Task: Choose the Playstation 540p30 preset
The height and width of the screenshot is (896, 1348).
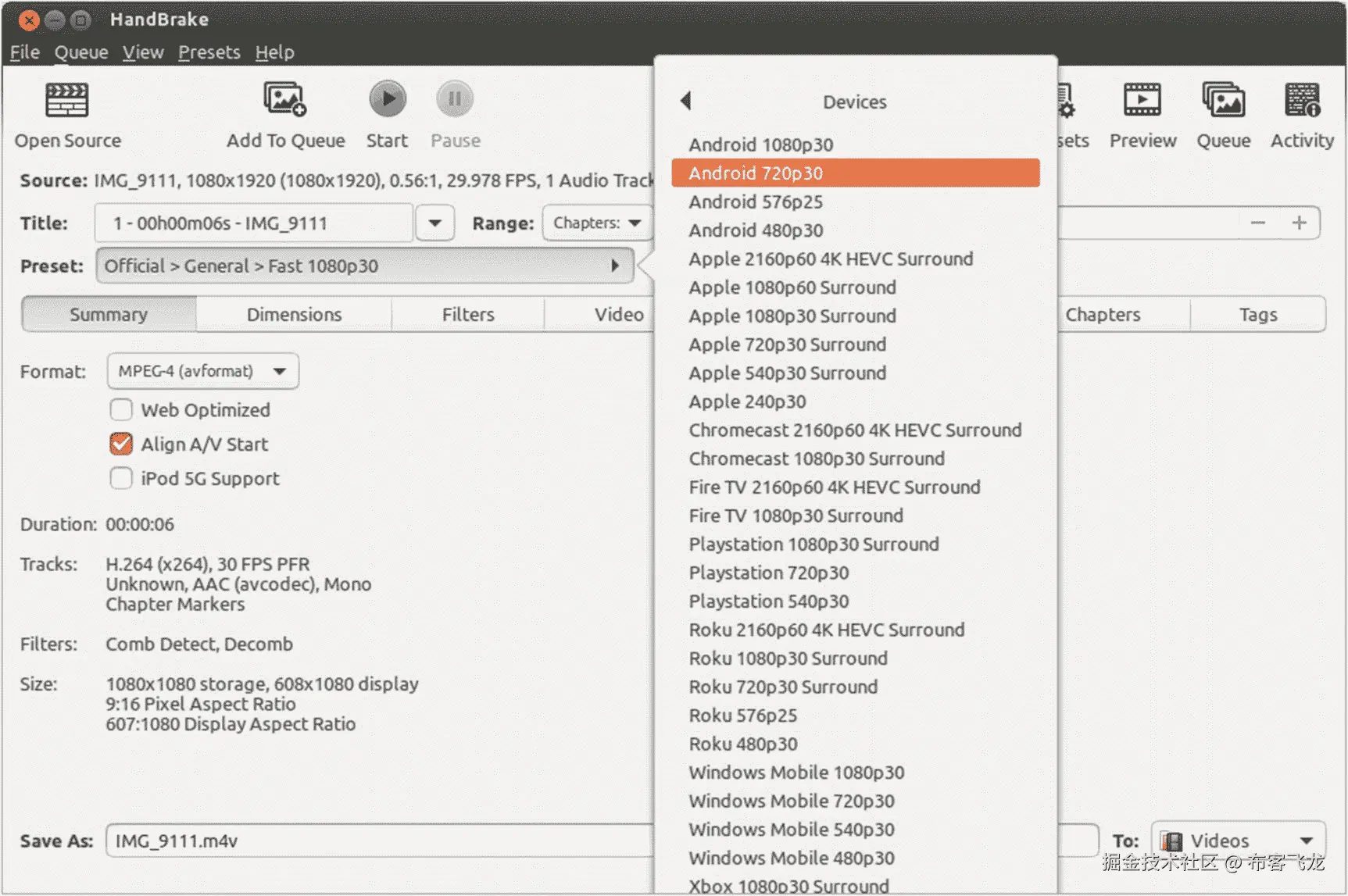Action: point(856,601)
